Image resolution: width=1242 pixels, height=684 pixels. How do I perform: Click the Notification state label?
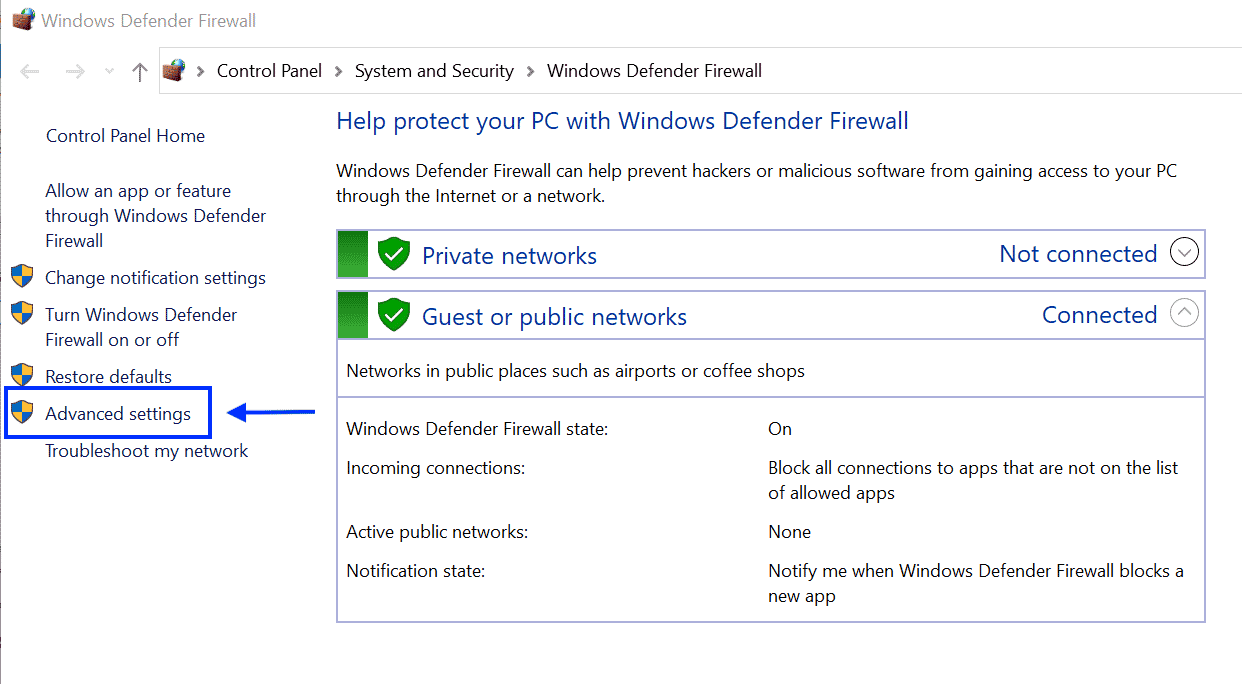(x=415, y=571)
